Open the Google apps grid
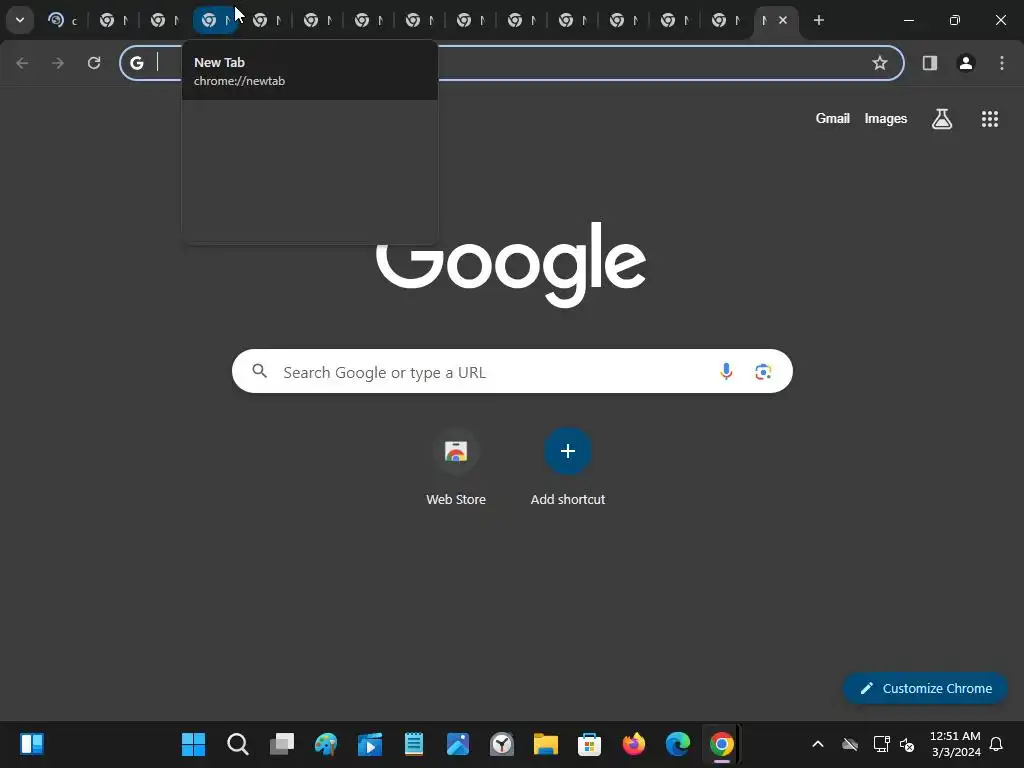 [x=989, y=118]
